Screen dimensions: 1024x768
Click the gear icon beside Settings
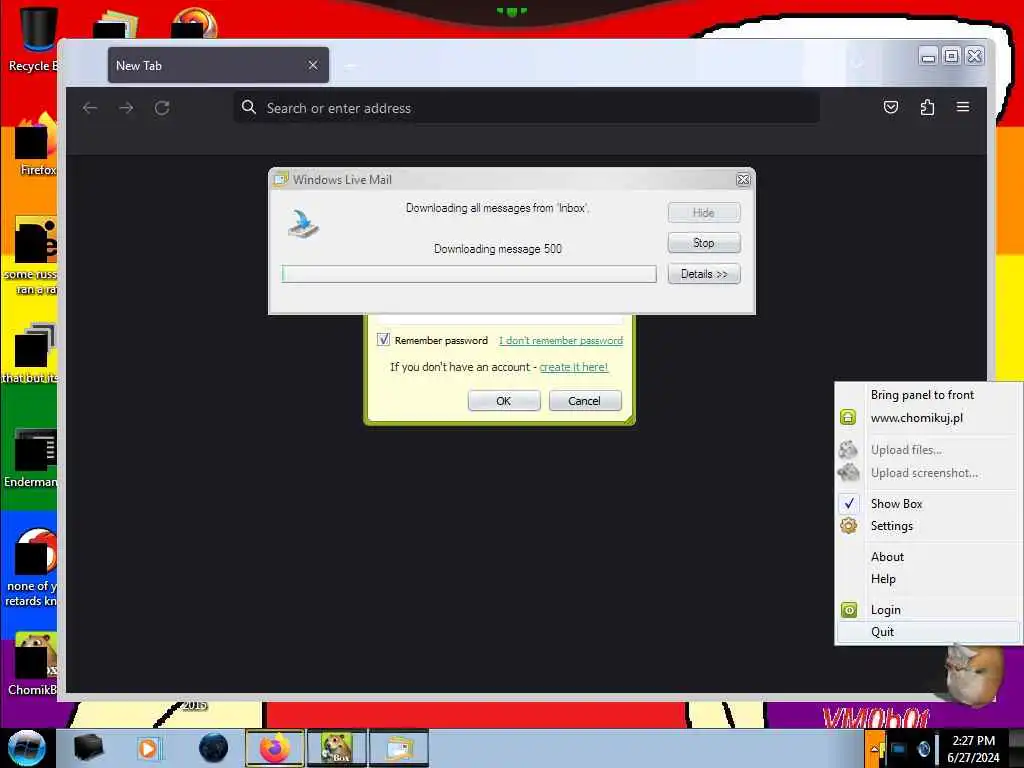848,525
